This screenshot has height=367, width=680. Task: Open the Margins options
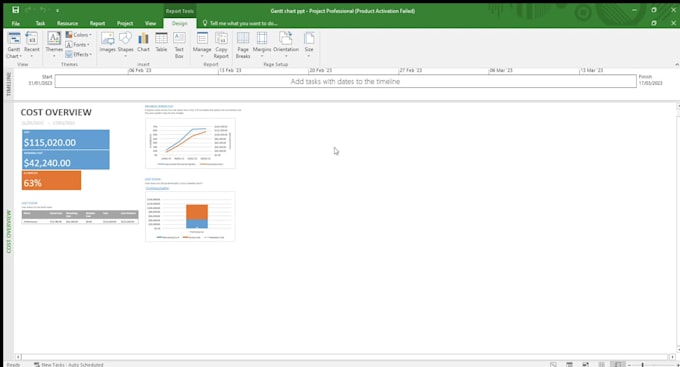click(x=262, y=45)
